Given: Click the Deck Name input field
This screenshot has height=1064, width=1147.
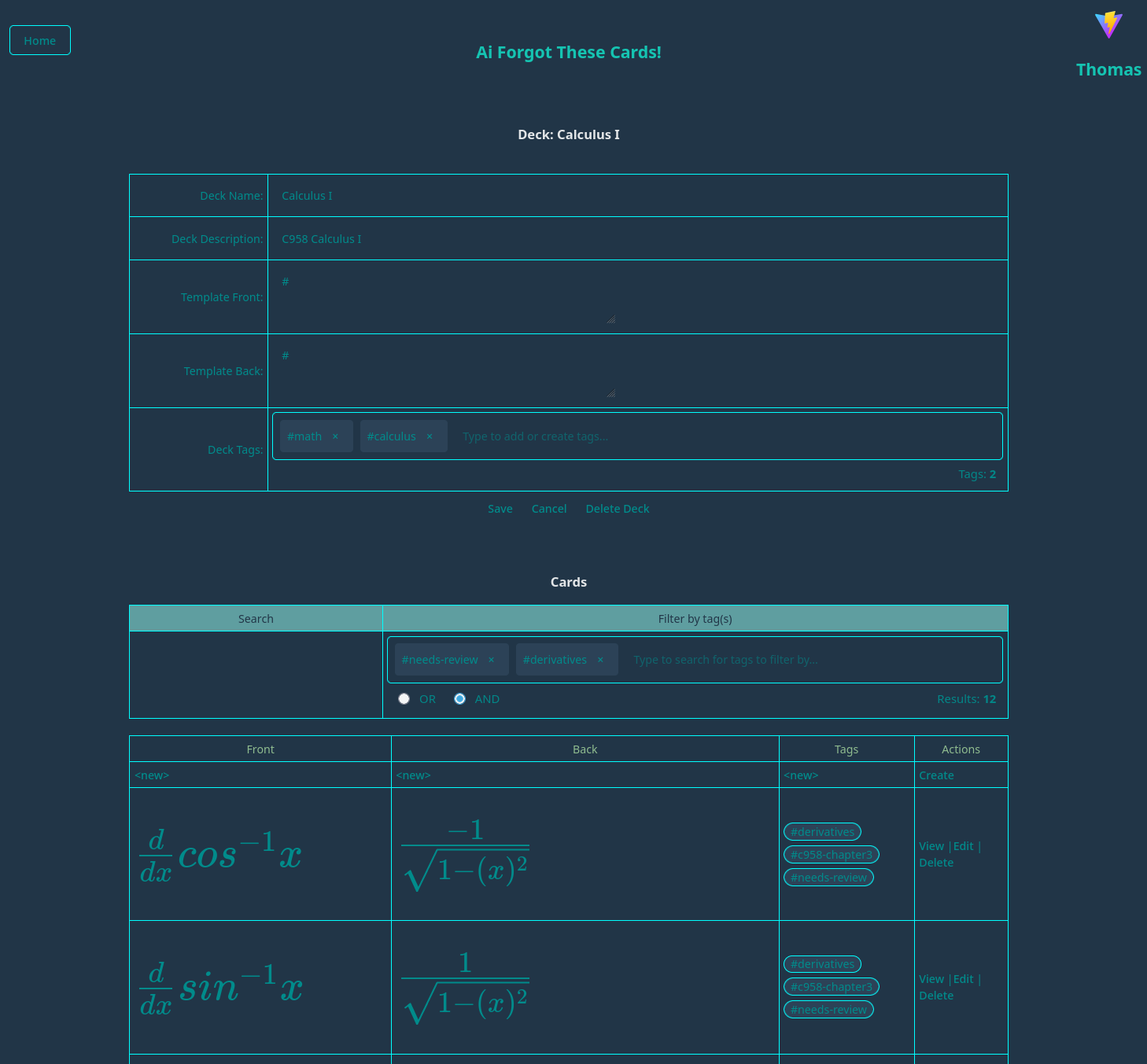Looking at the screenshot, I should pos(637,196).
